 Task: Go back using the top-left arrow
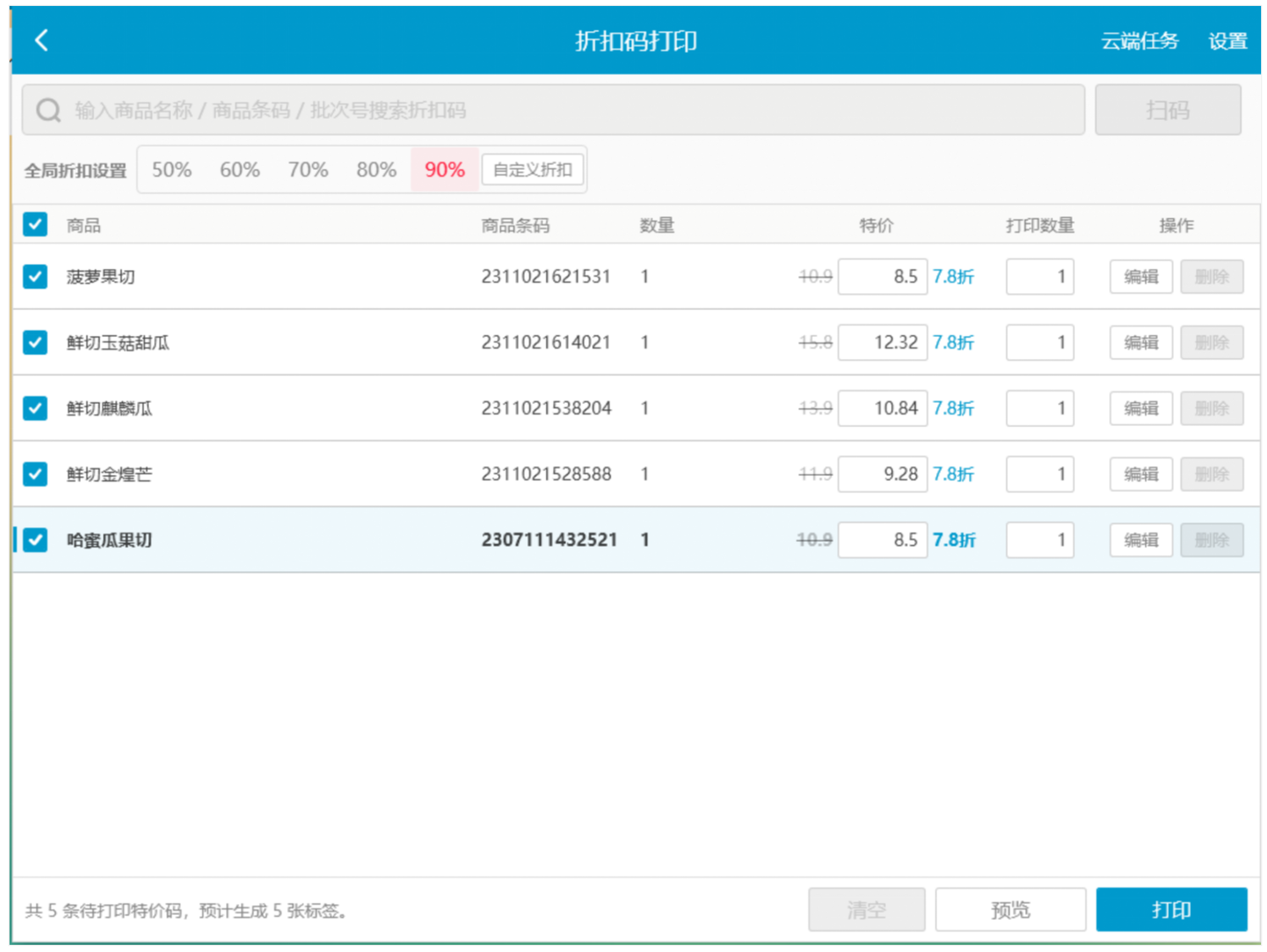click(x=41, y=40)
